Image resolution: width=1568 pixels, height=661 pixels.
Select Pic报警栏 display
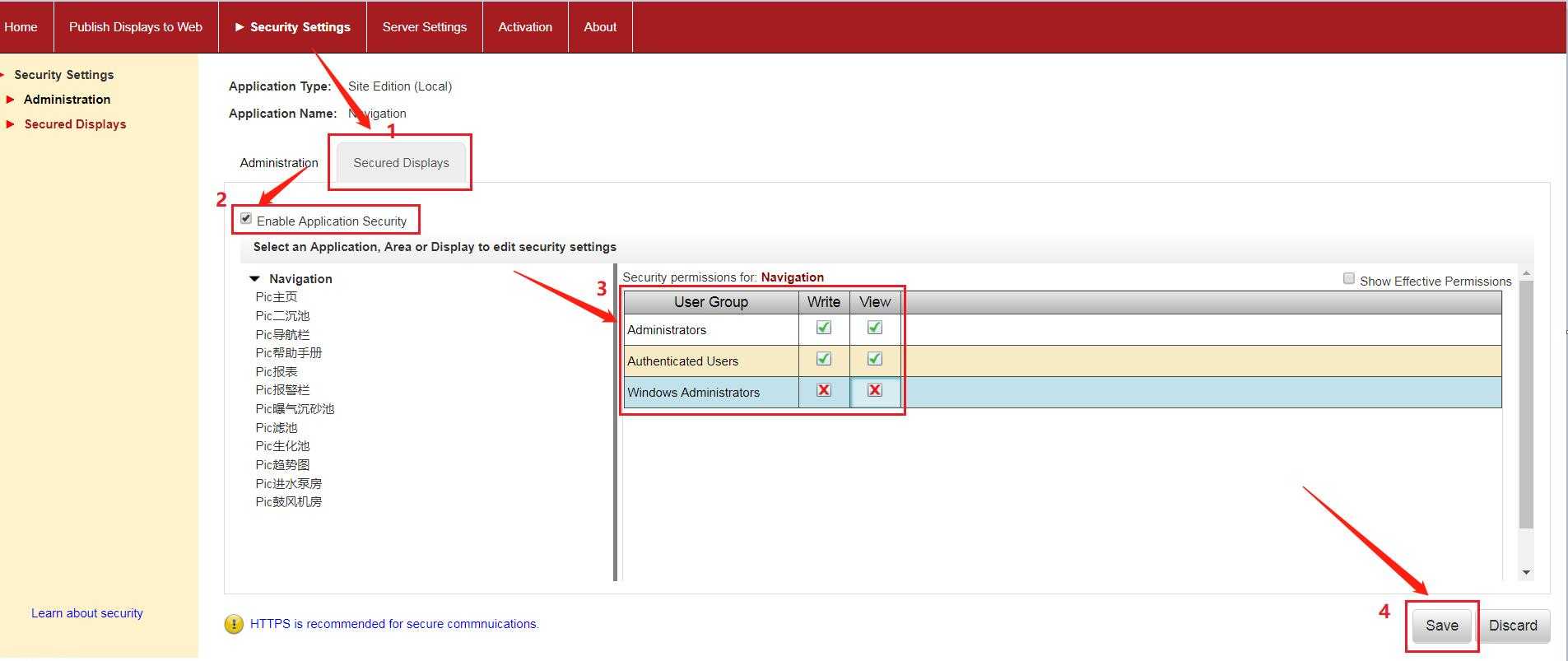pyautogui.click(x=282, y=390)
